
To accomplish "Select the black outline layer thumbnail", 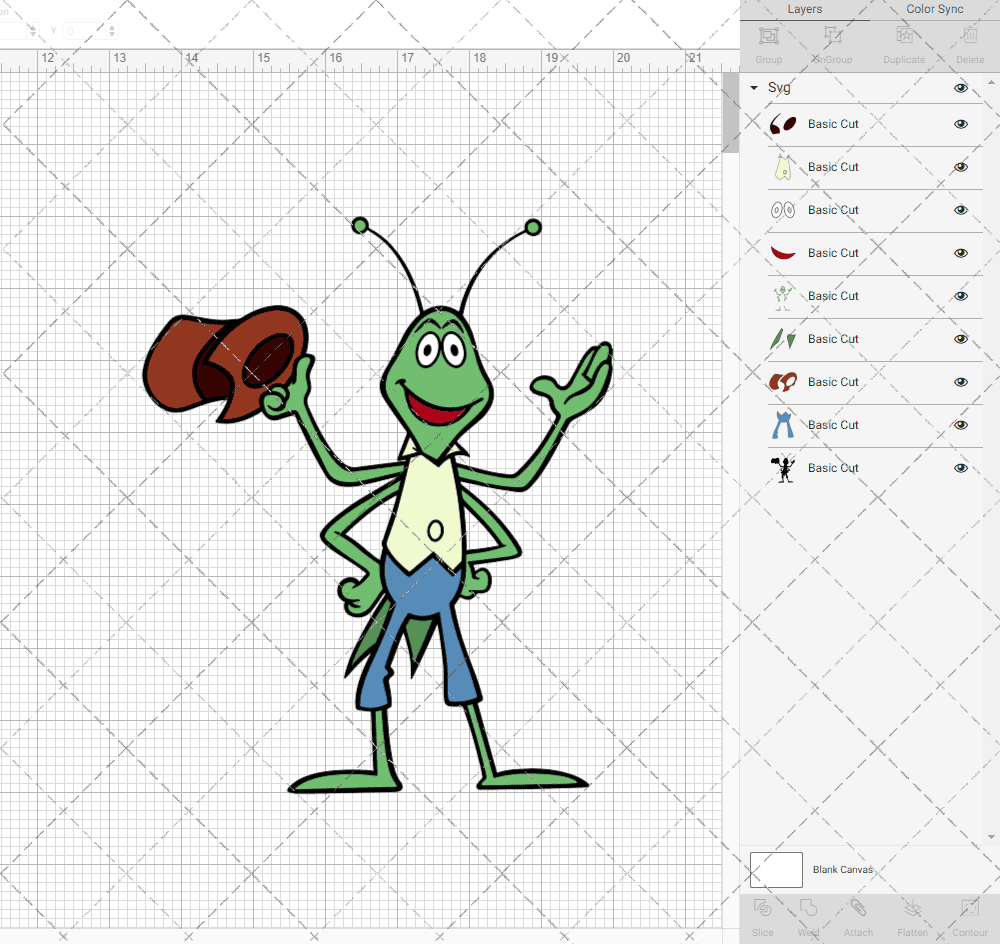I will [783, 468].
